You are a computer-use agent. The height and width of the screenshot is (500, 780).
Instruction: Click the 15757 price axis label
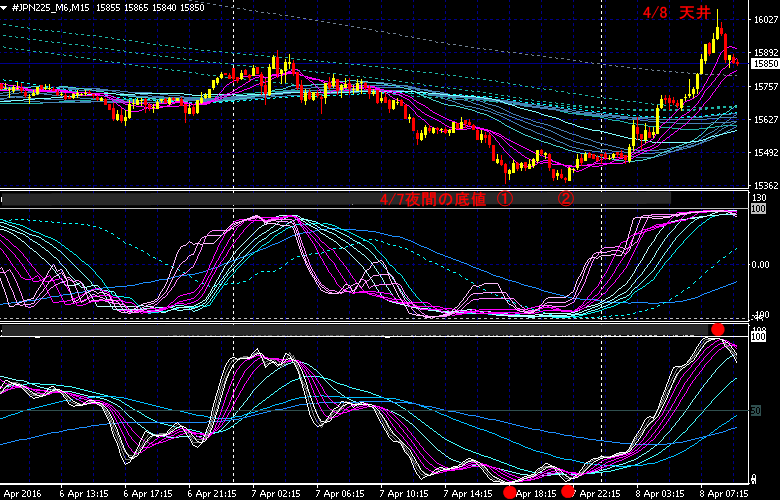(766, 87)
